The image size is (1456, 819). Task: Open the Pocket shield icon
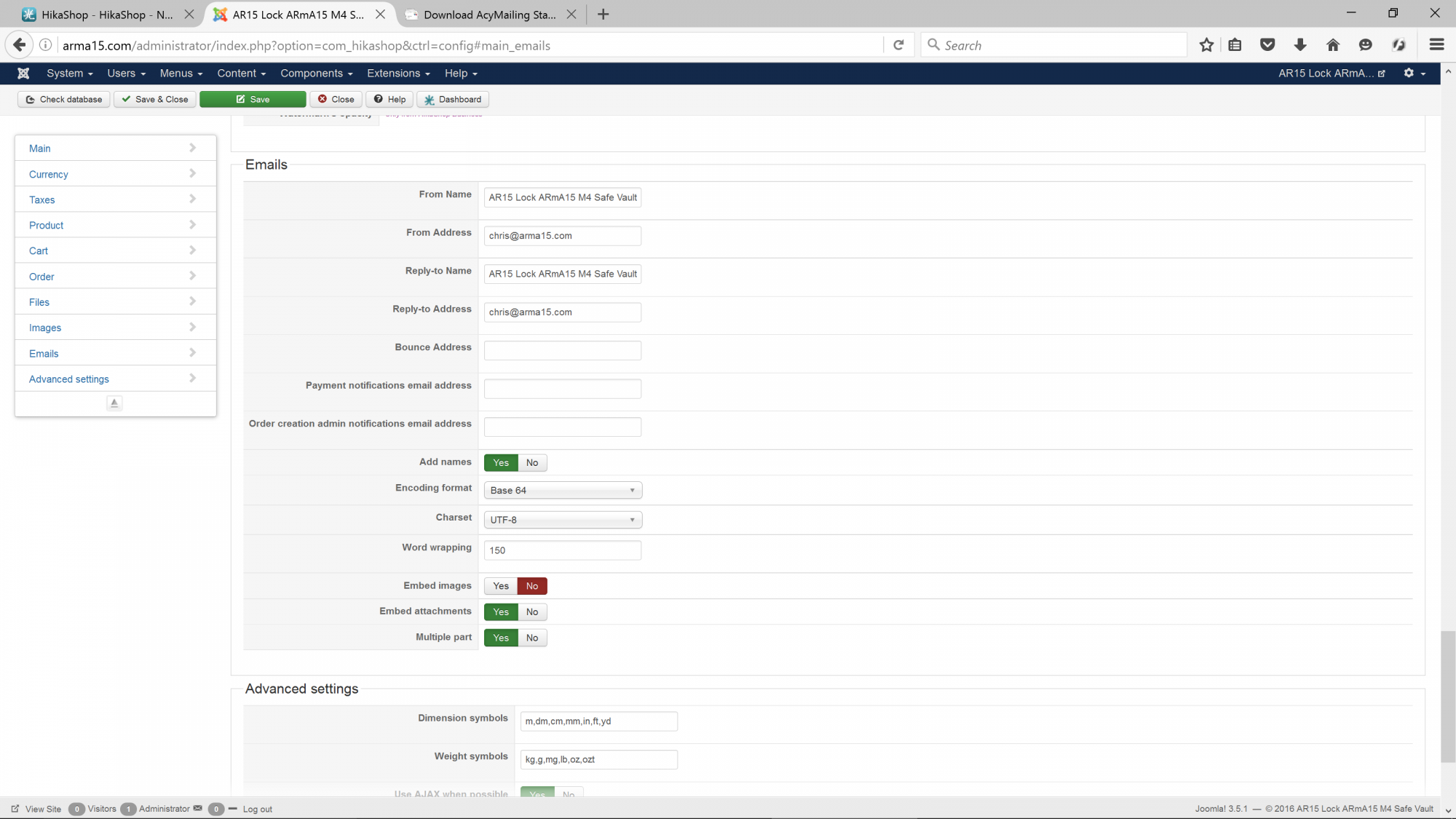click(1267, 45)
